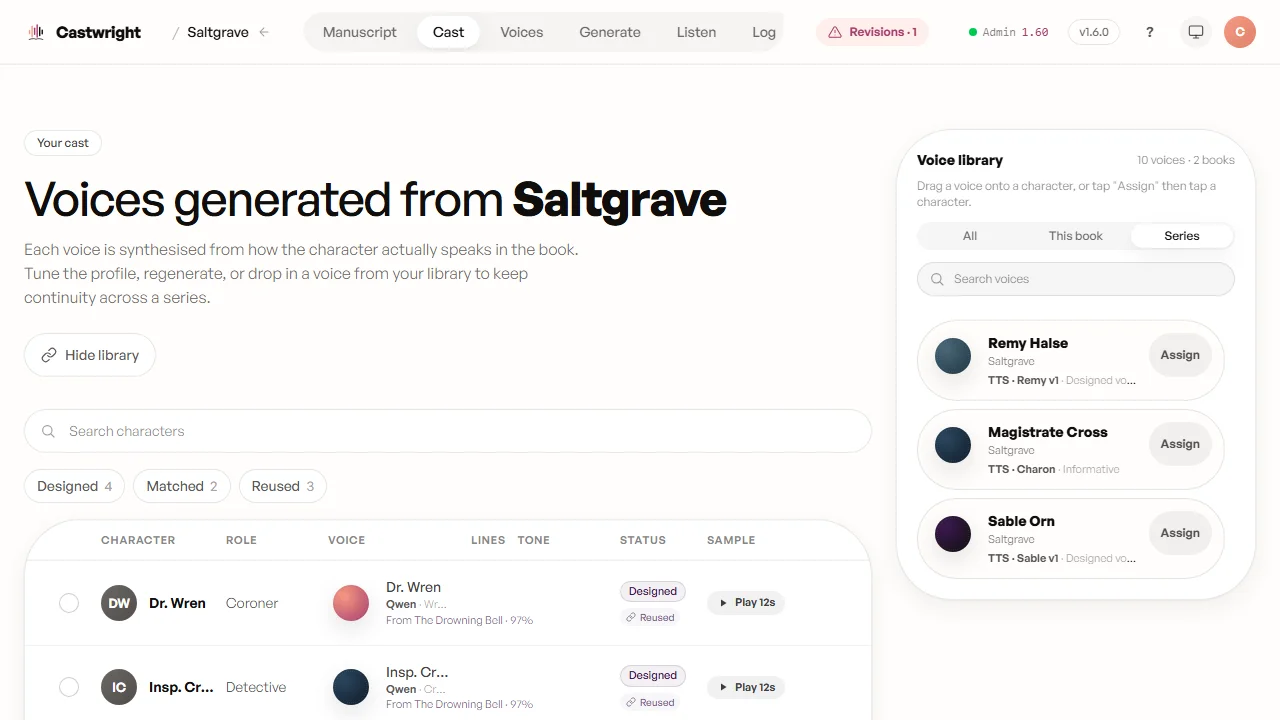Click the LINES column header
The height and width of the screenshot is (720, 1280).
(488, 540)
